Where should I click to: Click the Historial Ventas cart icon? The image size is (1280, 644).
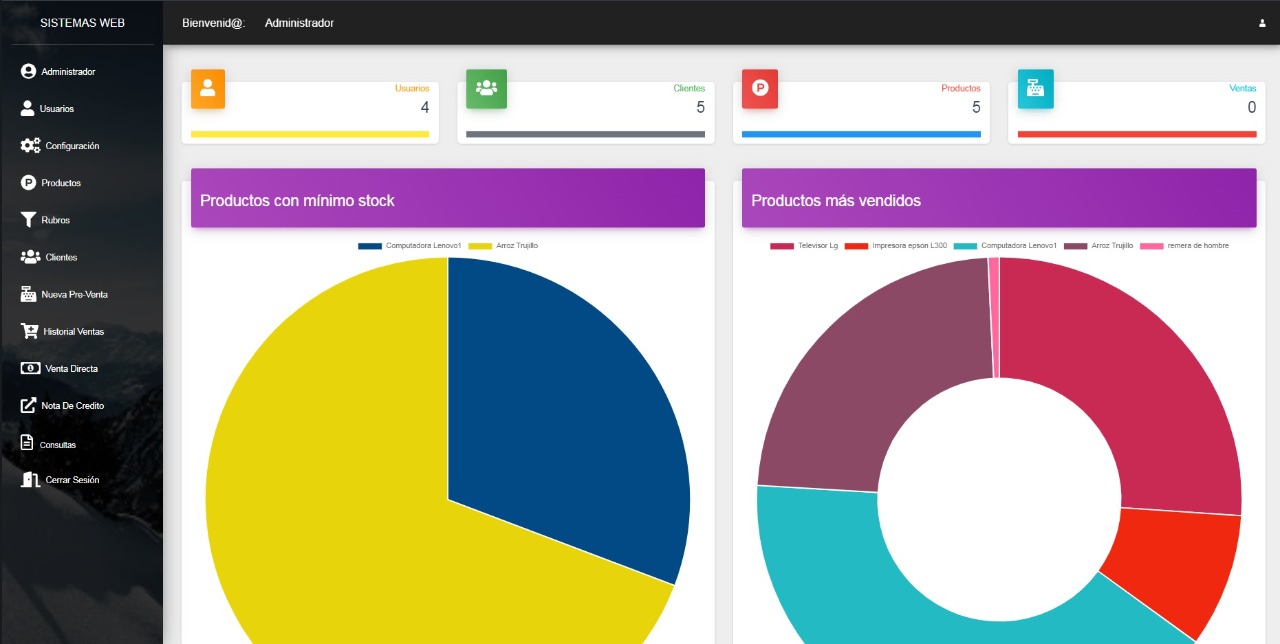point(28,331)
